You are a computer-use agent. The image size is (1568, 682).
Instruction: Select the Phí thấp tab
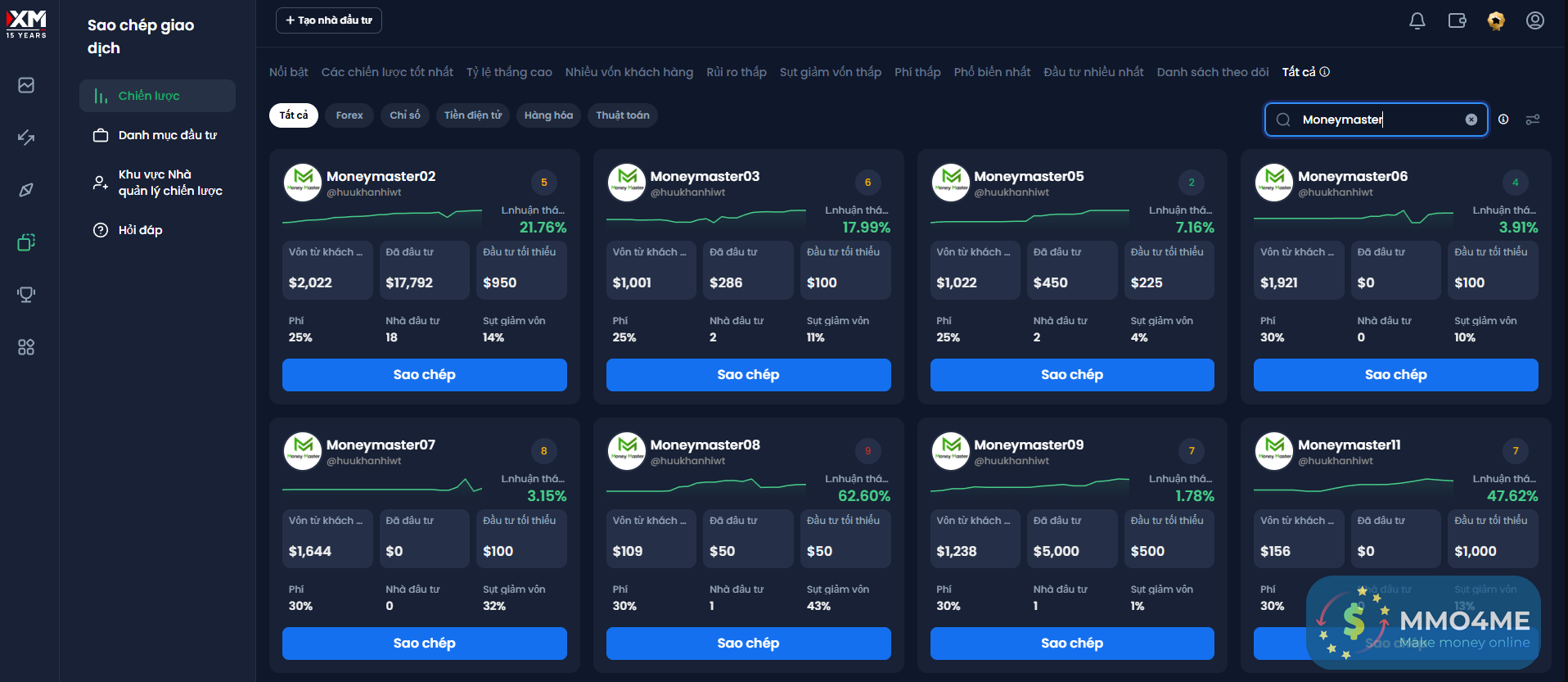tap(917, 72)
